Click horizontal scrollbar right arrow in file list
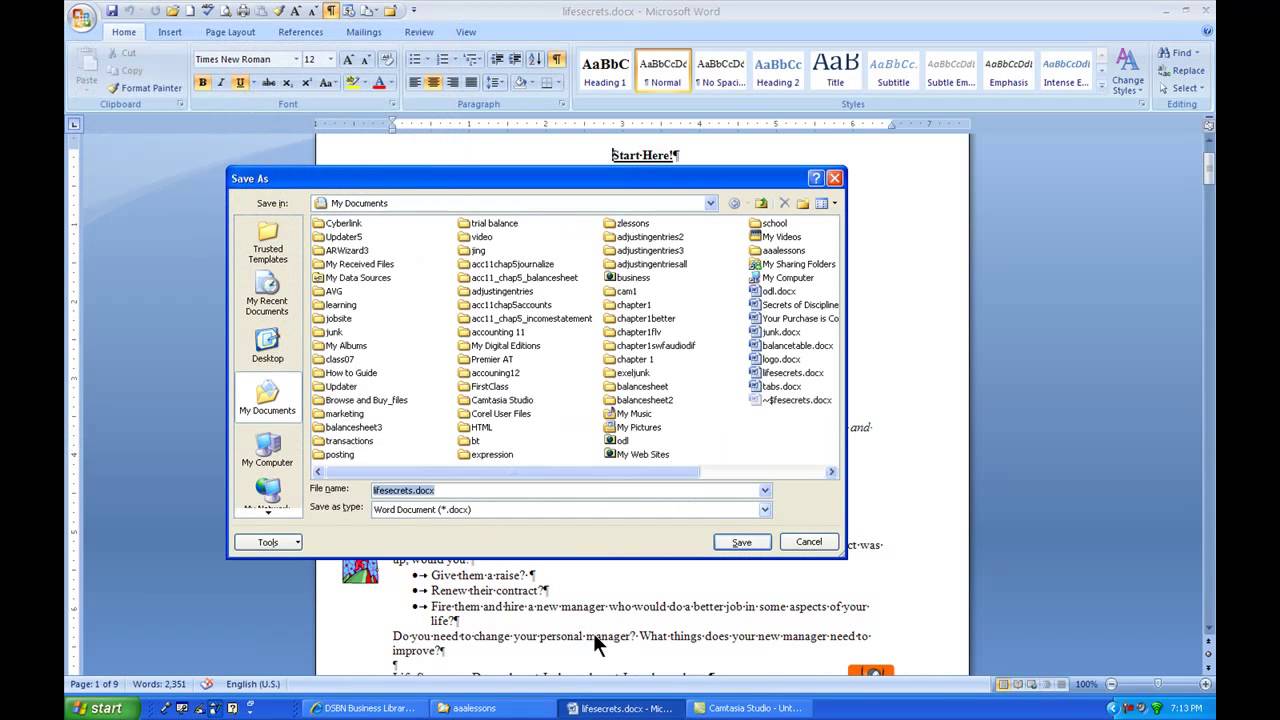 (831, 472)
